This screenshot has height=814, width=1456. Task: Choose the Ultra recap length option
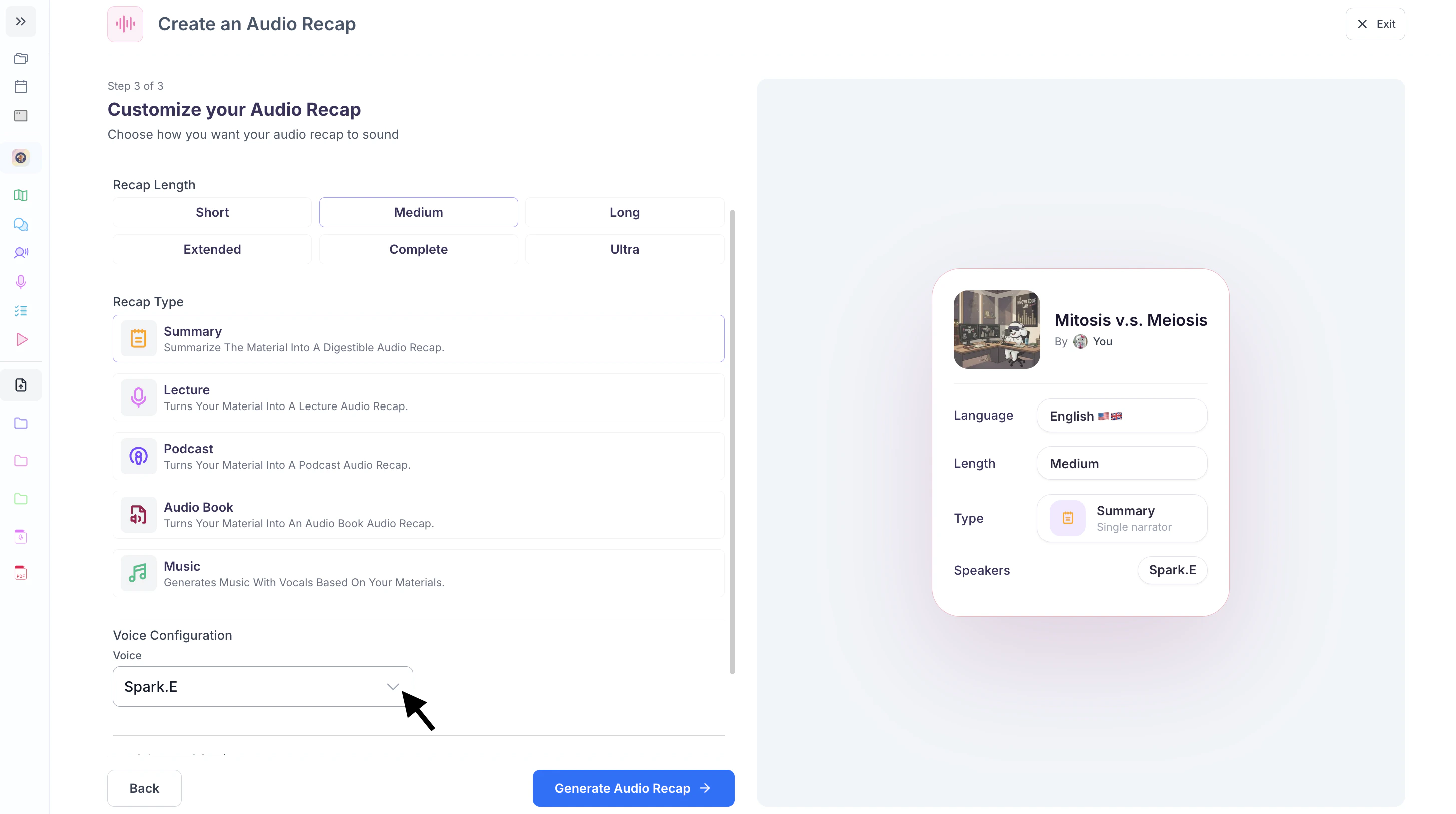coord(624,249)
